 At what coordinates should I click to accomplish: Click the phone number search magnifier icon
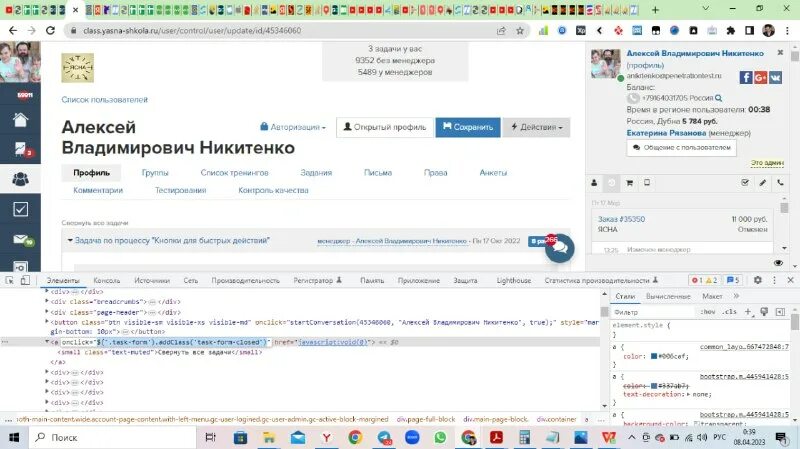click(718, 98)
